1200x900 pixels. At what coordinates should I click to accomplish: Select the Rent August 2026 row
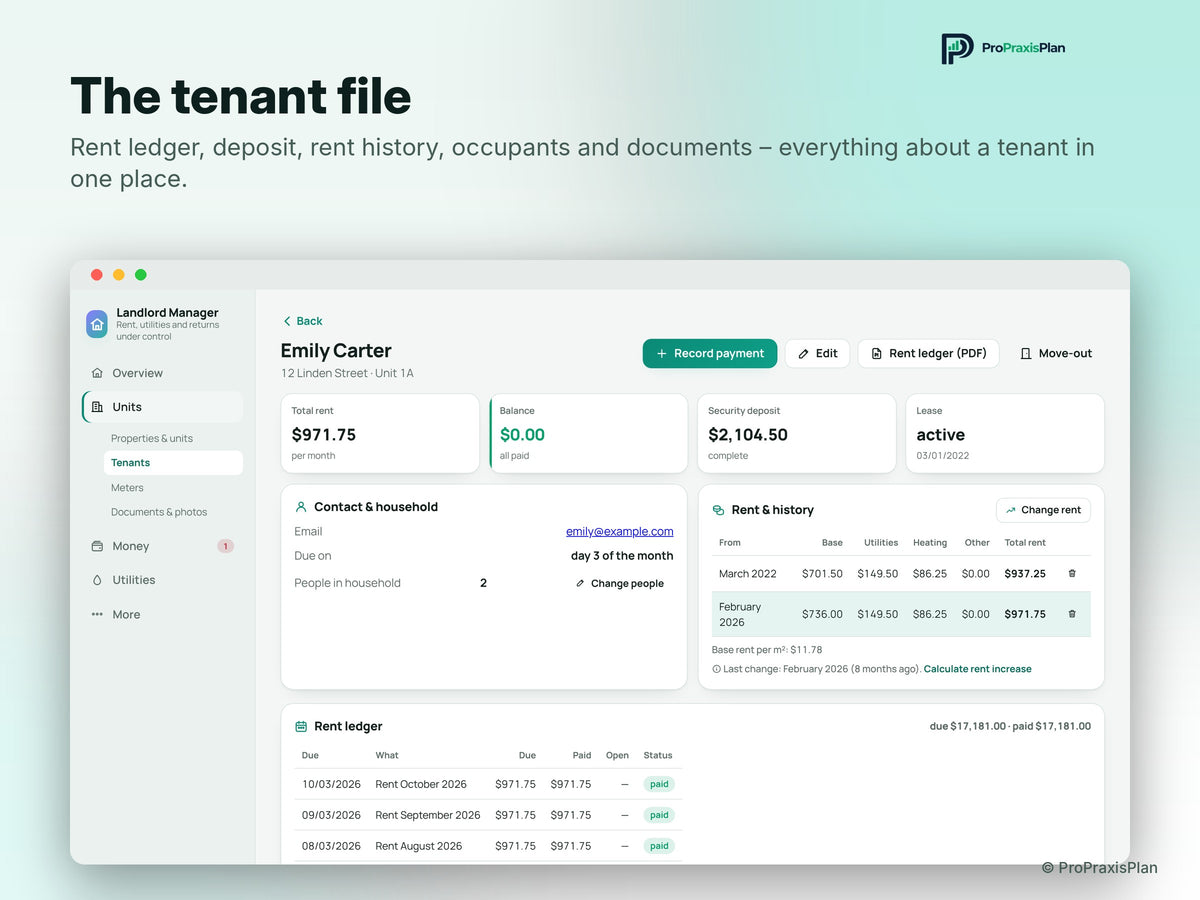pos(488,846)
